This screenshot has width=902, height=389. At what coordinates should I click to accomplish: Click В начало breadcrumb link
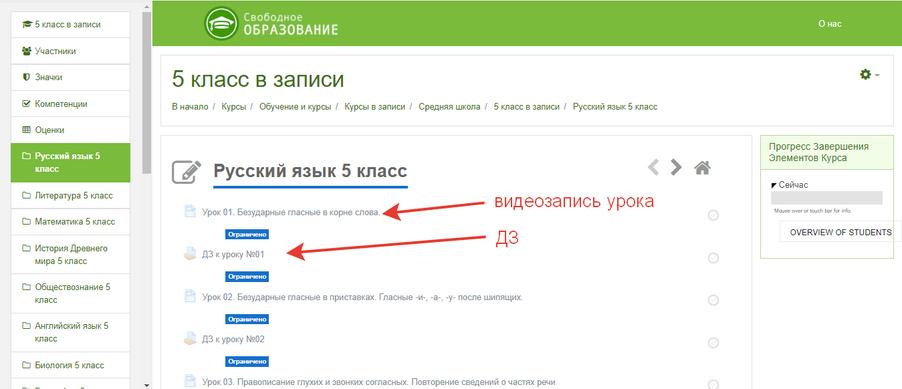pos(190,107)
